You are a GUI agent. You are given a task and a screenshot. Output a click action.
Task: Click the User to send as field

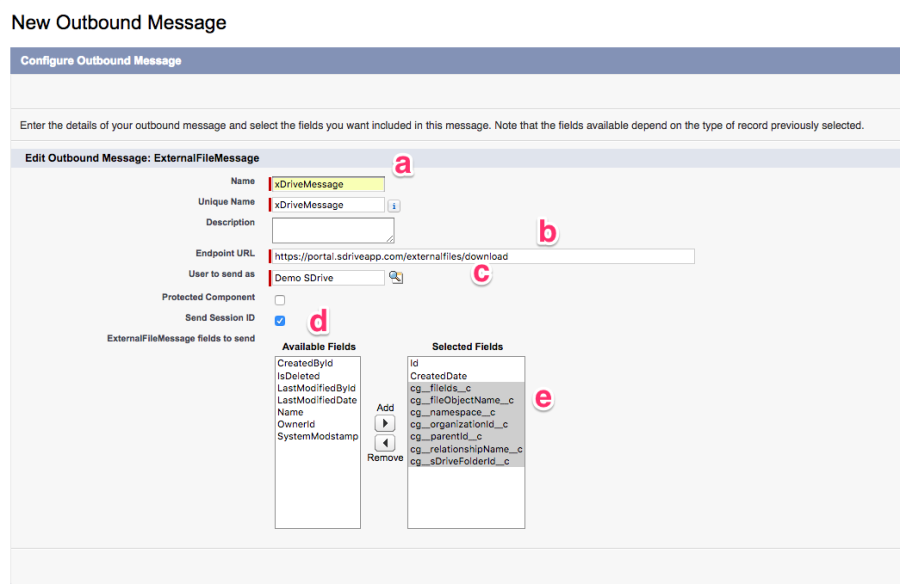click(328, 278)
